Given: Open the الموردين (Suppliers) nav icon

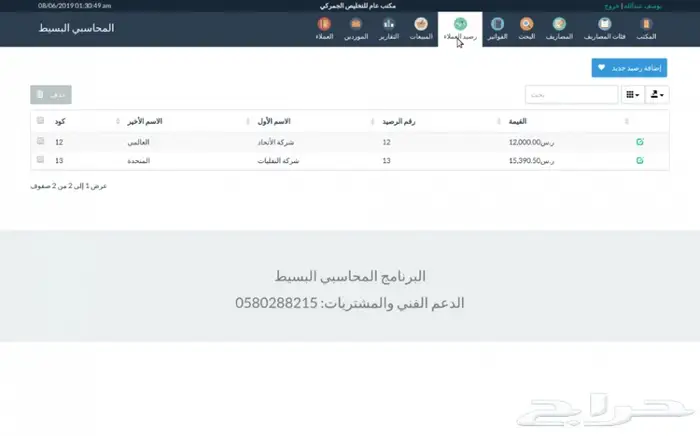Looking at the screenshot, I should click(x=356, y=29).
